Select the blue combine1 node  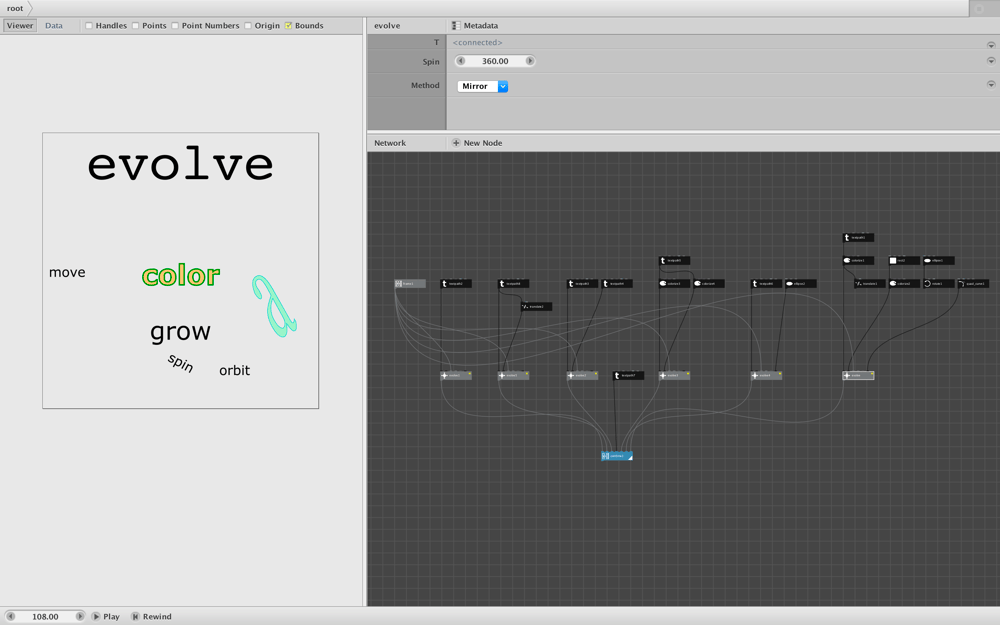[x=617, y=456]
